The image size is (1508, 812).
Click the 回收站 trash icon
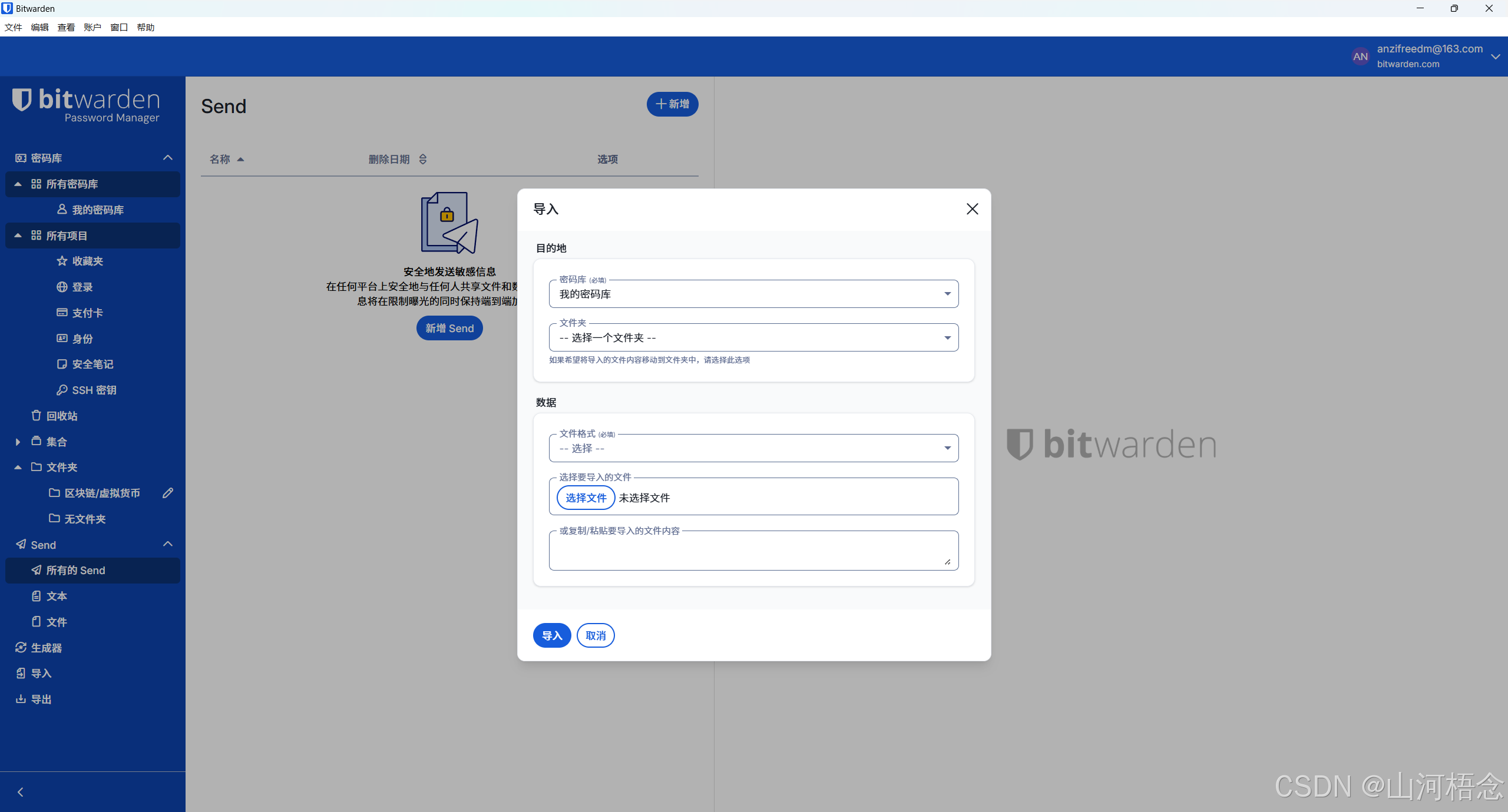point(36,416)
